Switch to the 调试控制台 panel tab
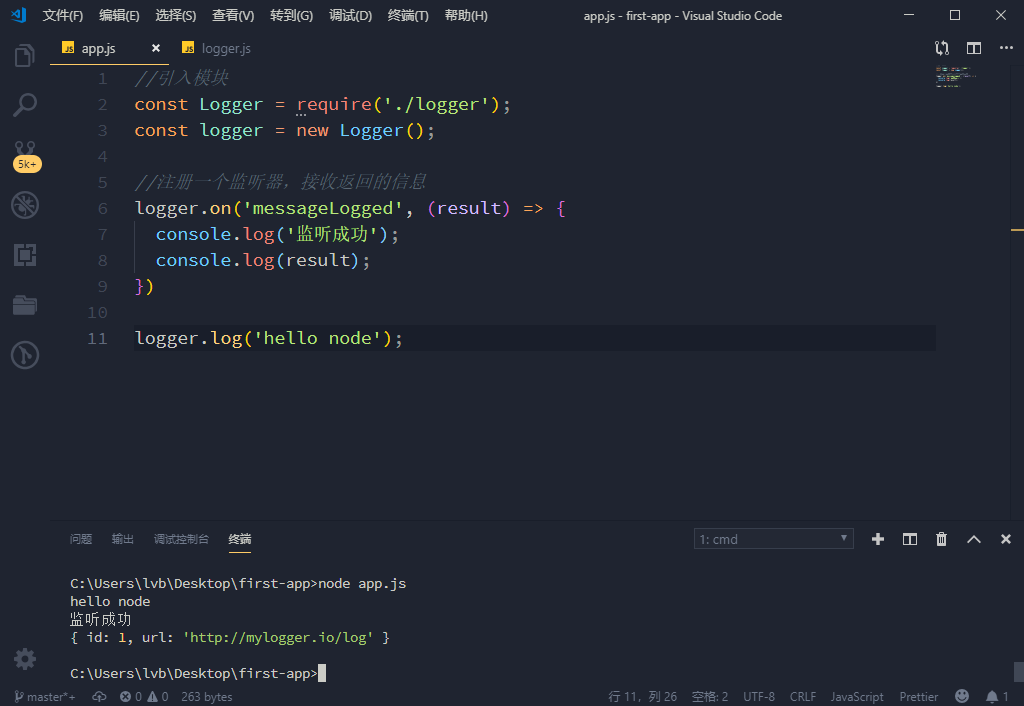 click(181, 539)
